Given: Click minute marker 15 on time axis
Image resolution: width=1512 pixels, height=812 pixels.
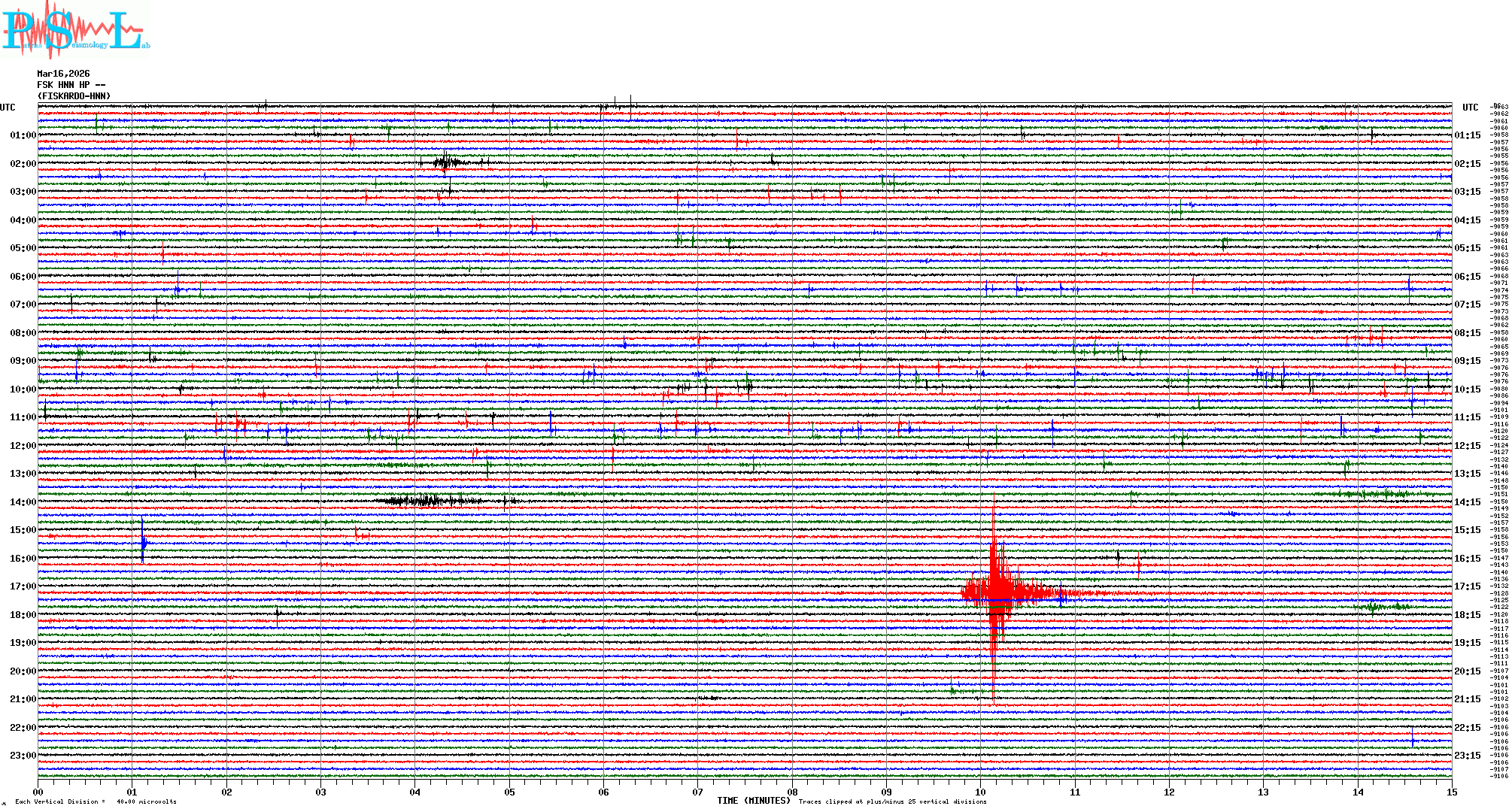Looking at the screenshot, I should [x=1451, y=792].
